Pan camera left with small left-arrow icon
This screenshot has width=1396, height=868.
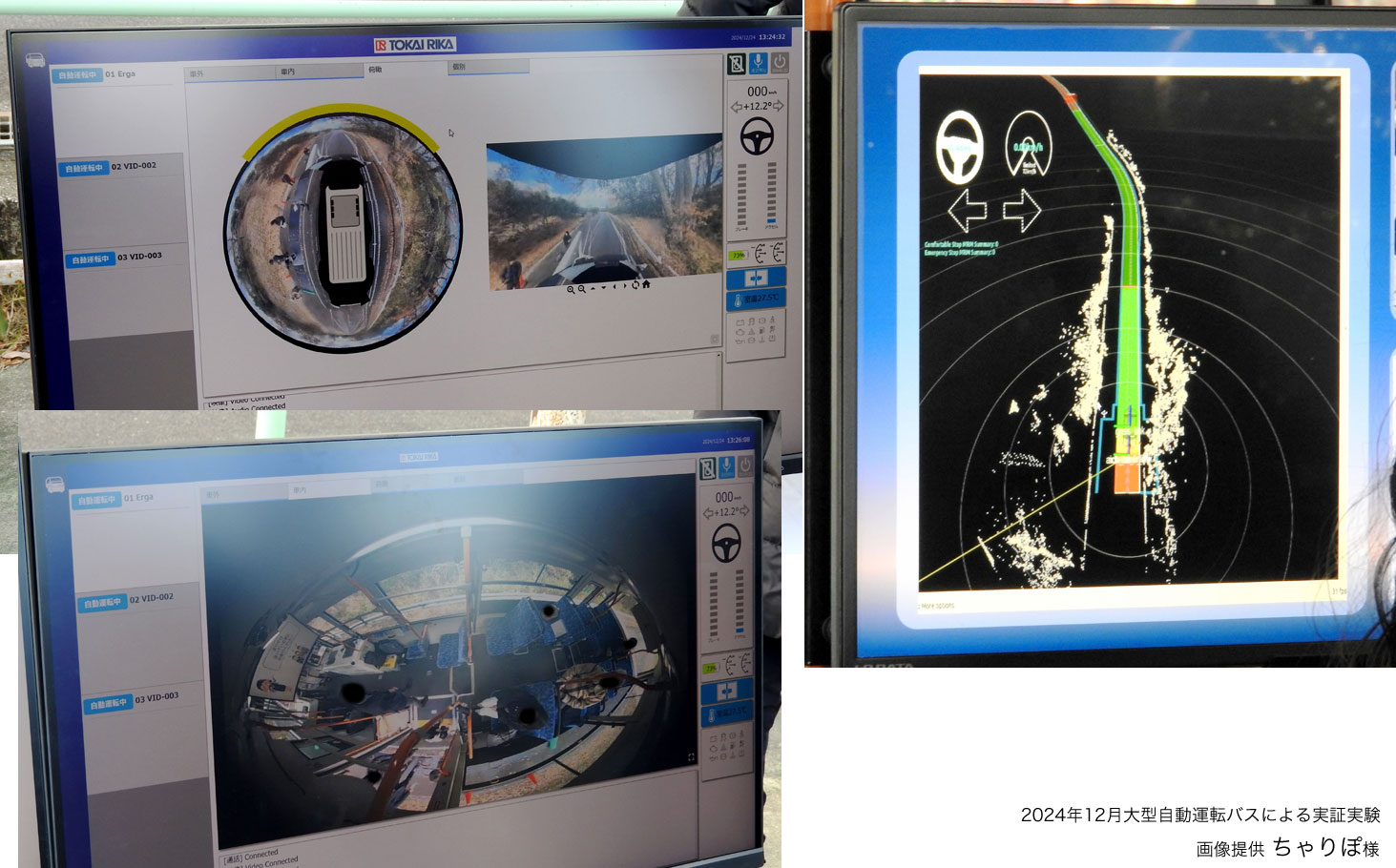pos(615,286)
